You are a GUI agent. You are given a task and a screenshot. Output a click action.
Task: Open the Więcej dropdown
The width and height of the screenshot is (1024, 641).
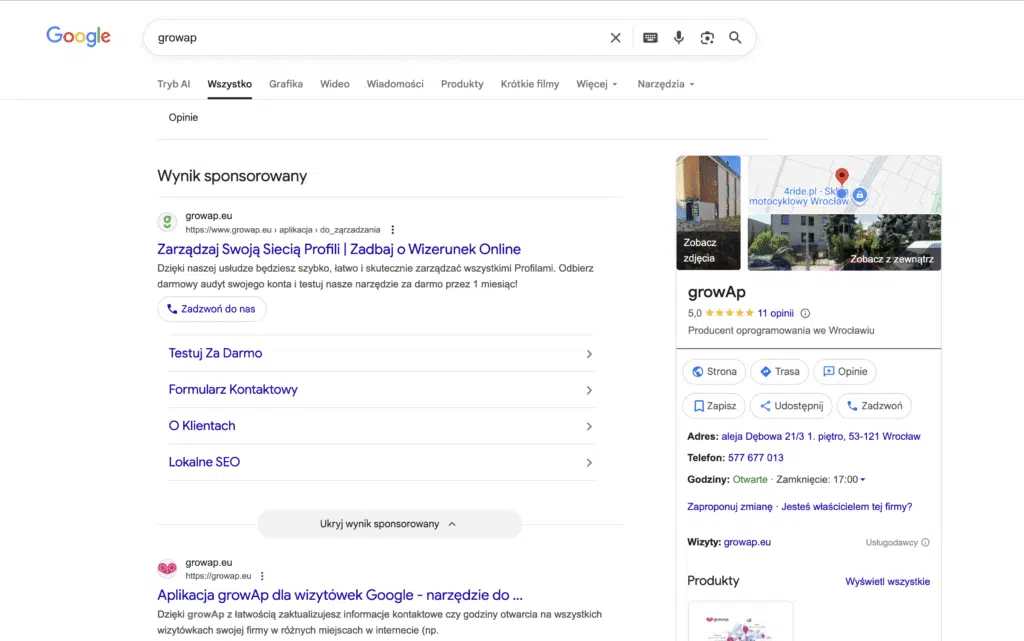[596, 84]
